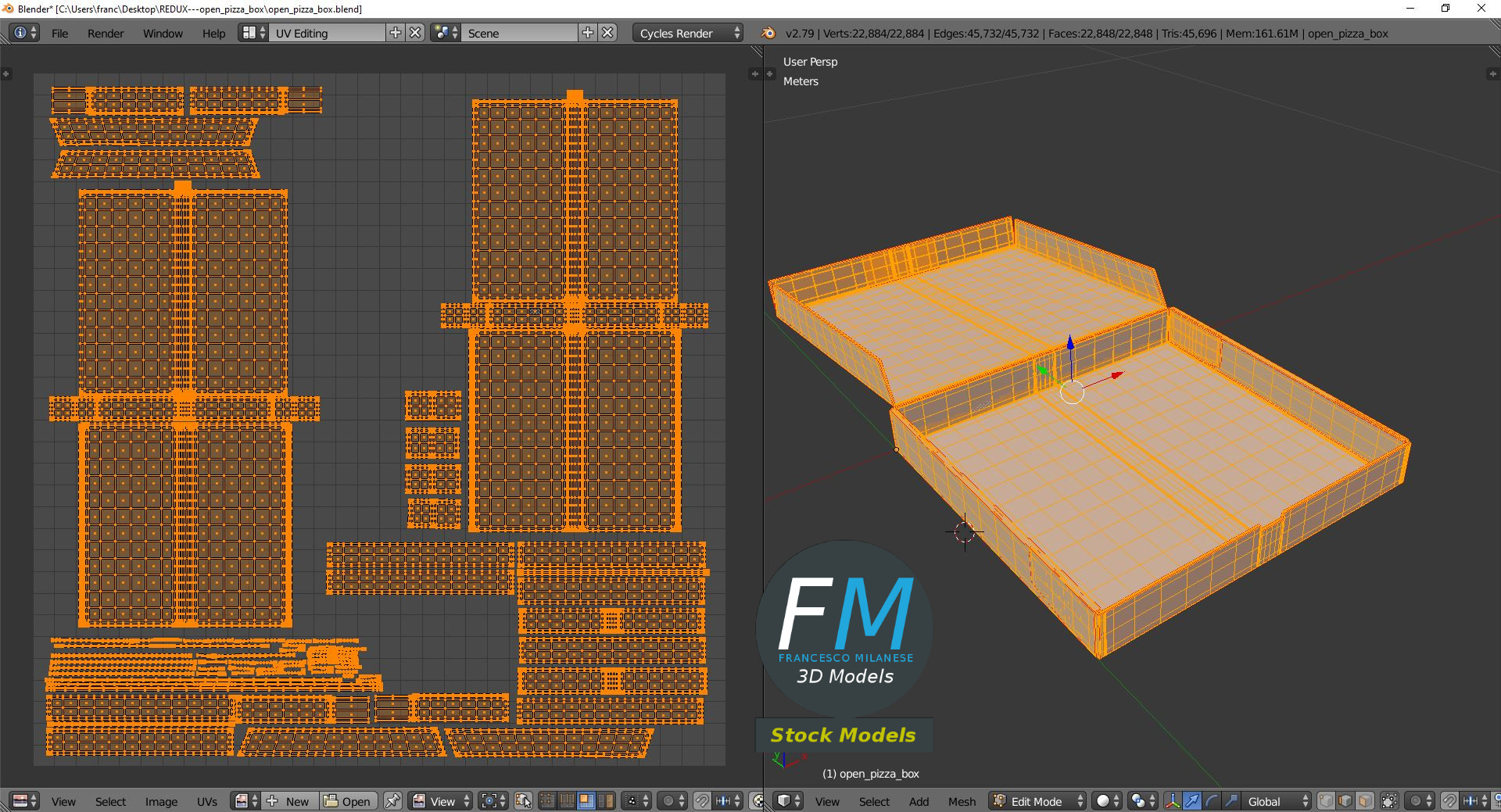Select UV island selection mode
This screenshot has width=1501, height=812.
[x=606, y=801]
